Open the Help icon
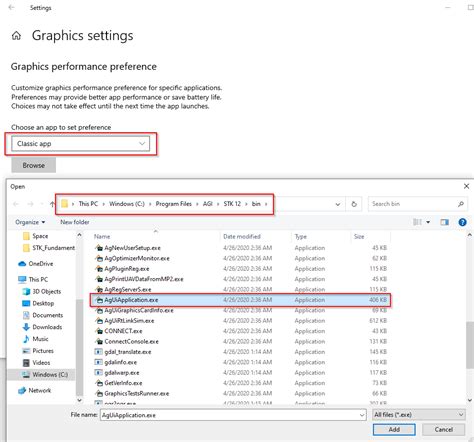474x442 pixels. click(x=462, y=222)
